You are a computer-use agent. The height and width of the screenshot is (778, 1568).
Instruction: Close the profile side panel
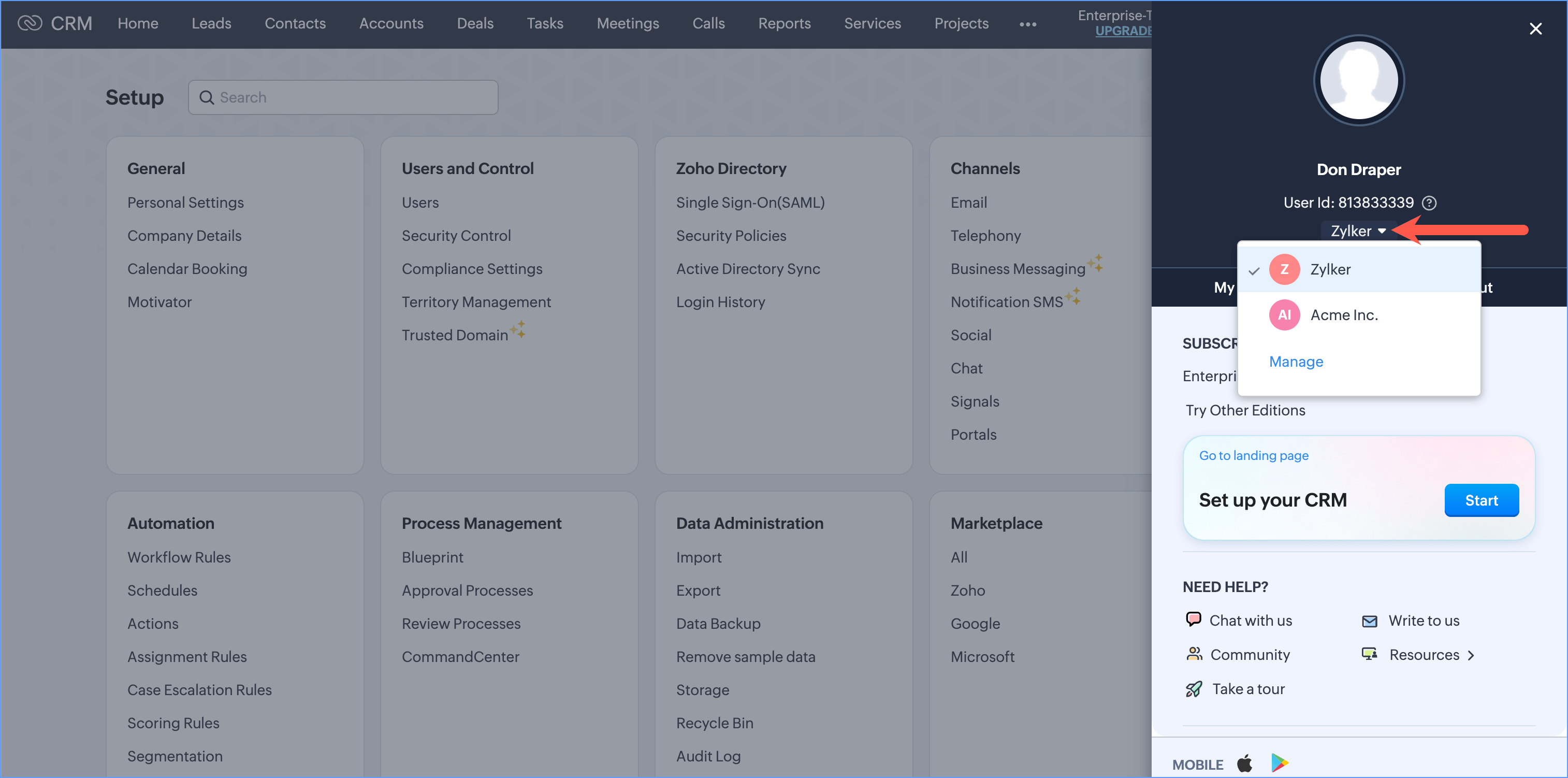(x=1535, y=28)
